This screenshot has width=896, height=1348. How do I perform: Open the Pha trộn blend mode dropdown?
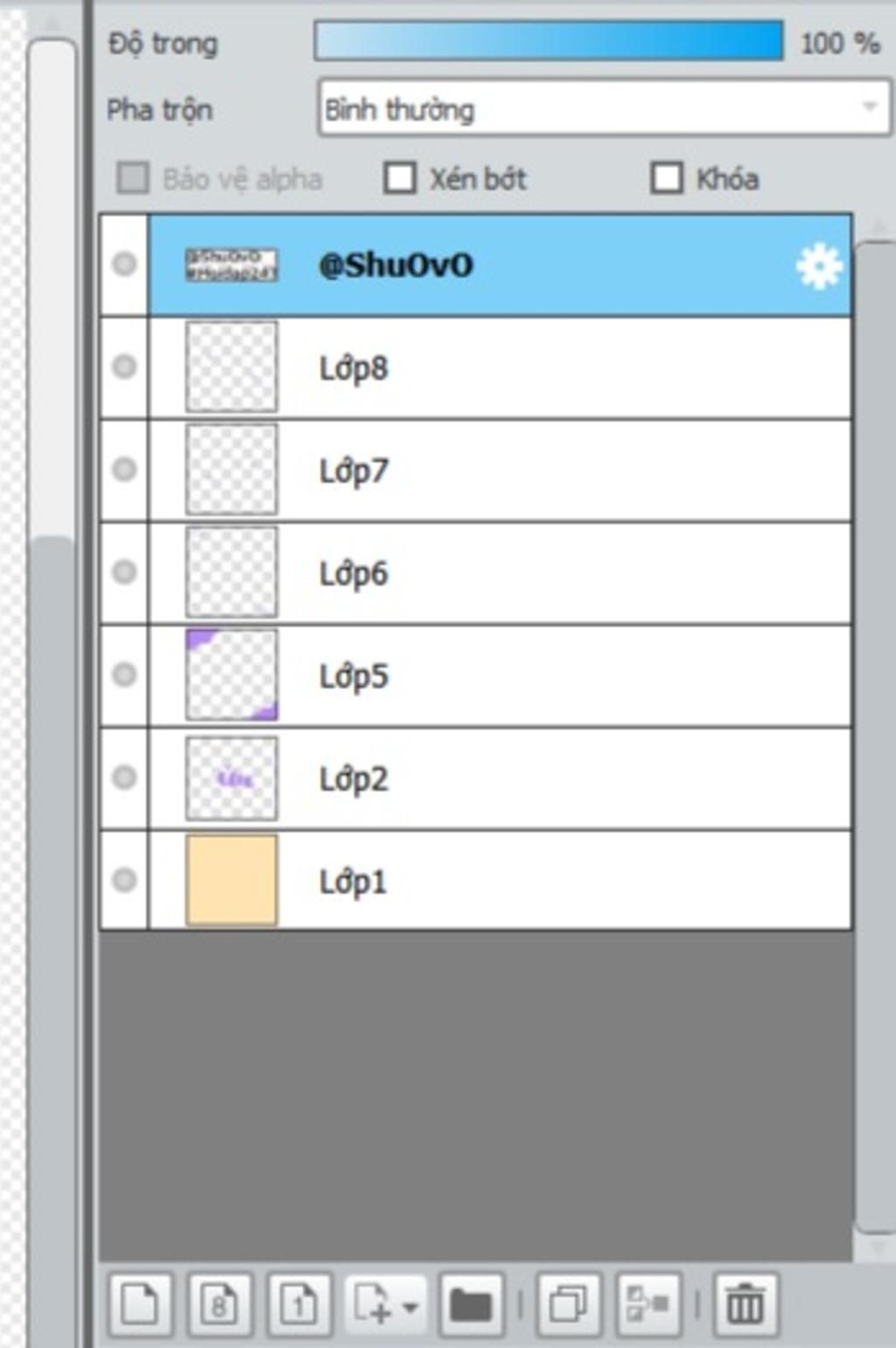[x=605, y=109]
